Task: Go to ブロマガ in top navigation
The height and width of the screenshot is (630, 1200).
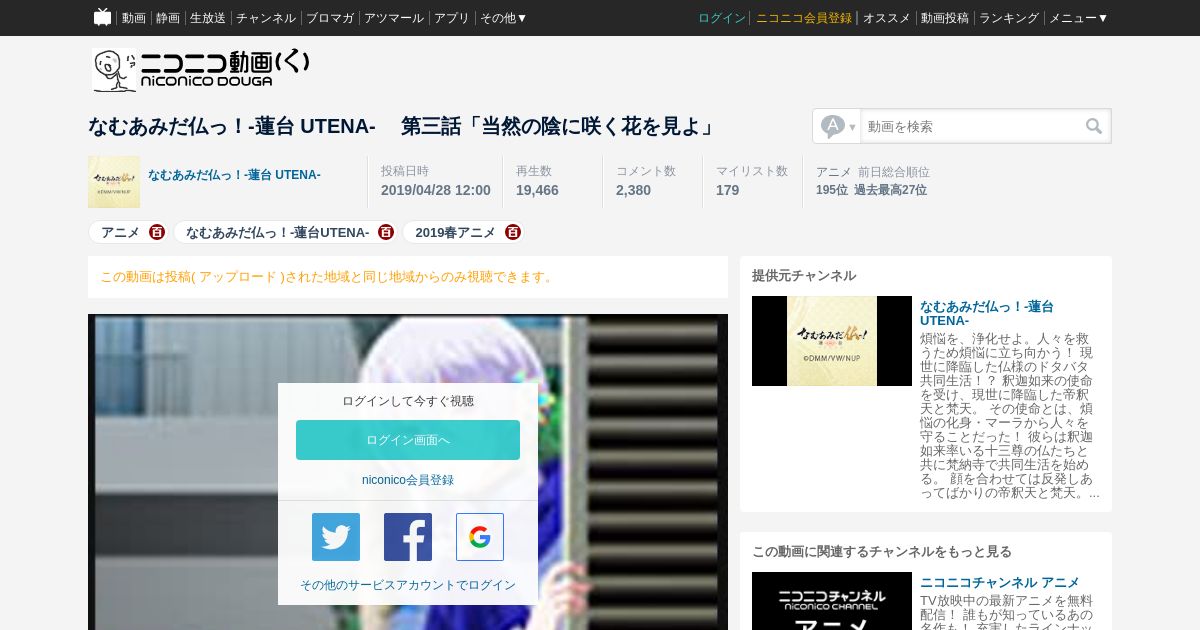Action: click(x=330, y=18)
